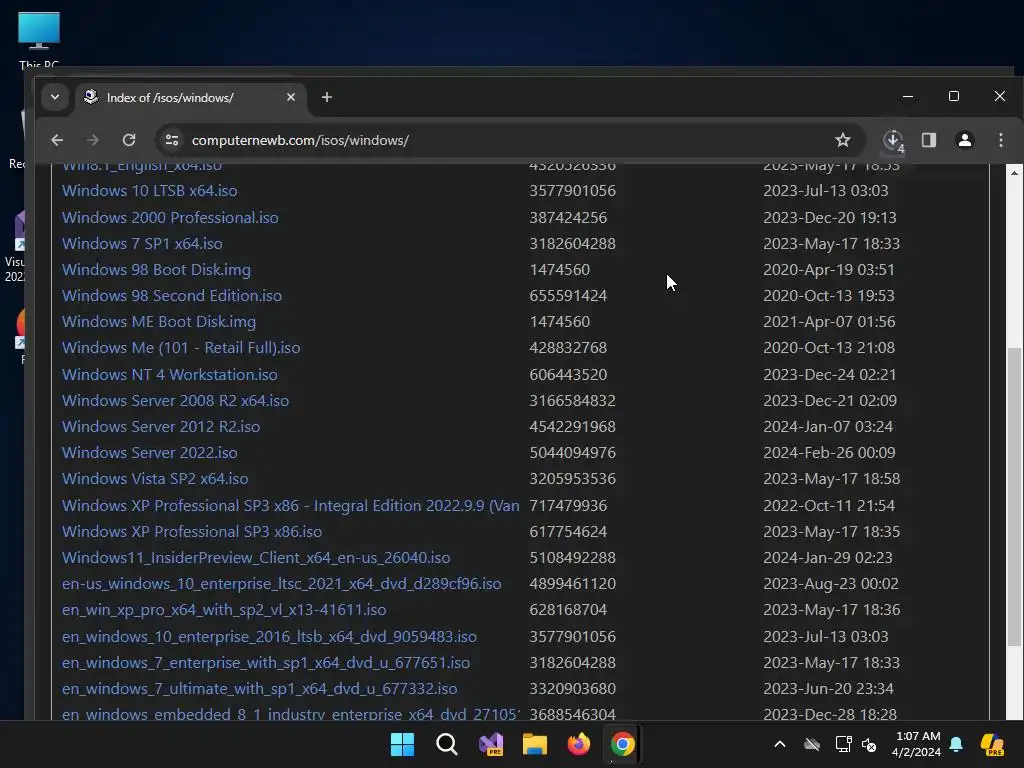Screen dimensions: 1024x768
Task: Download Windows Server 2012 R2.iso
Action: click(161, 427)
